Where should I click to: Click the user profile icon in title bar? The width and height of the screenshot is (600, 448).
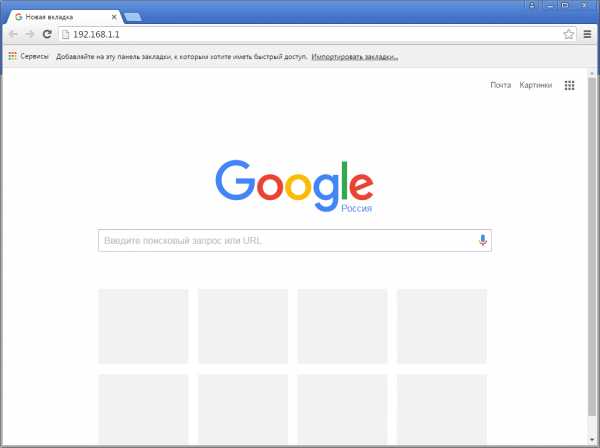point(532,5)
